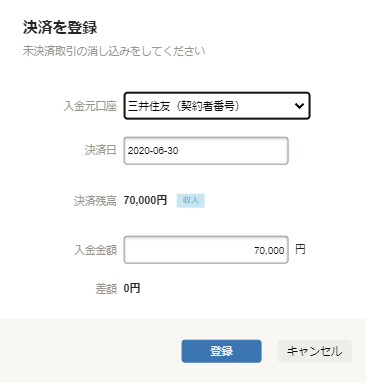Click the 2020-06-30 date value

coord(153,151)
